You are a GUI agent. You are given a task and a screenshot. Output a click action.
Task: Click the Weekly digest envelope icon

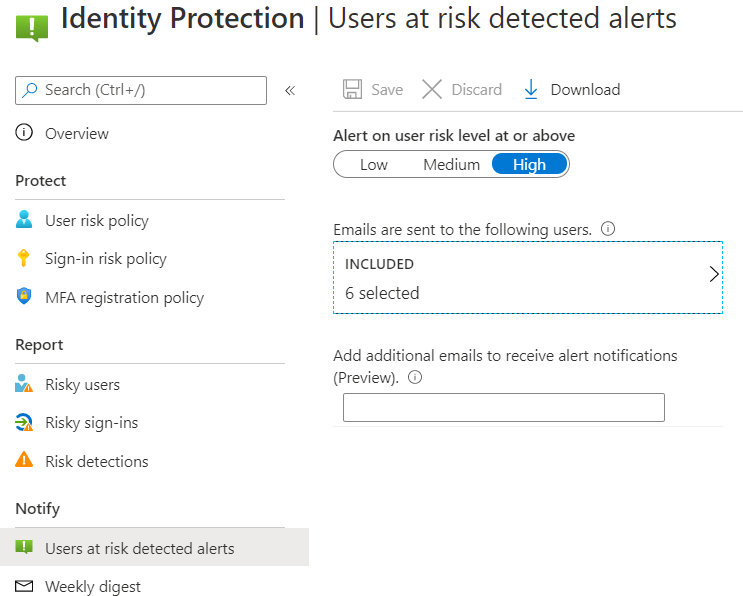pos(24,586)
